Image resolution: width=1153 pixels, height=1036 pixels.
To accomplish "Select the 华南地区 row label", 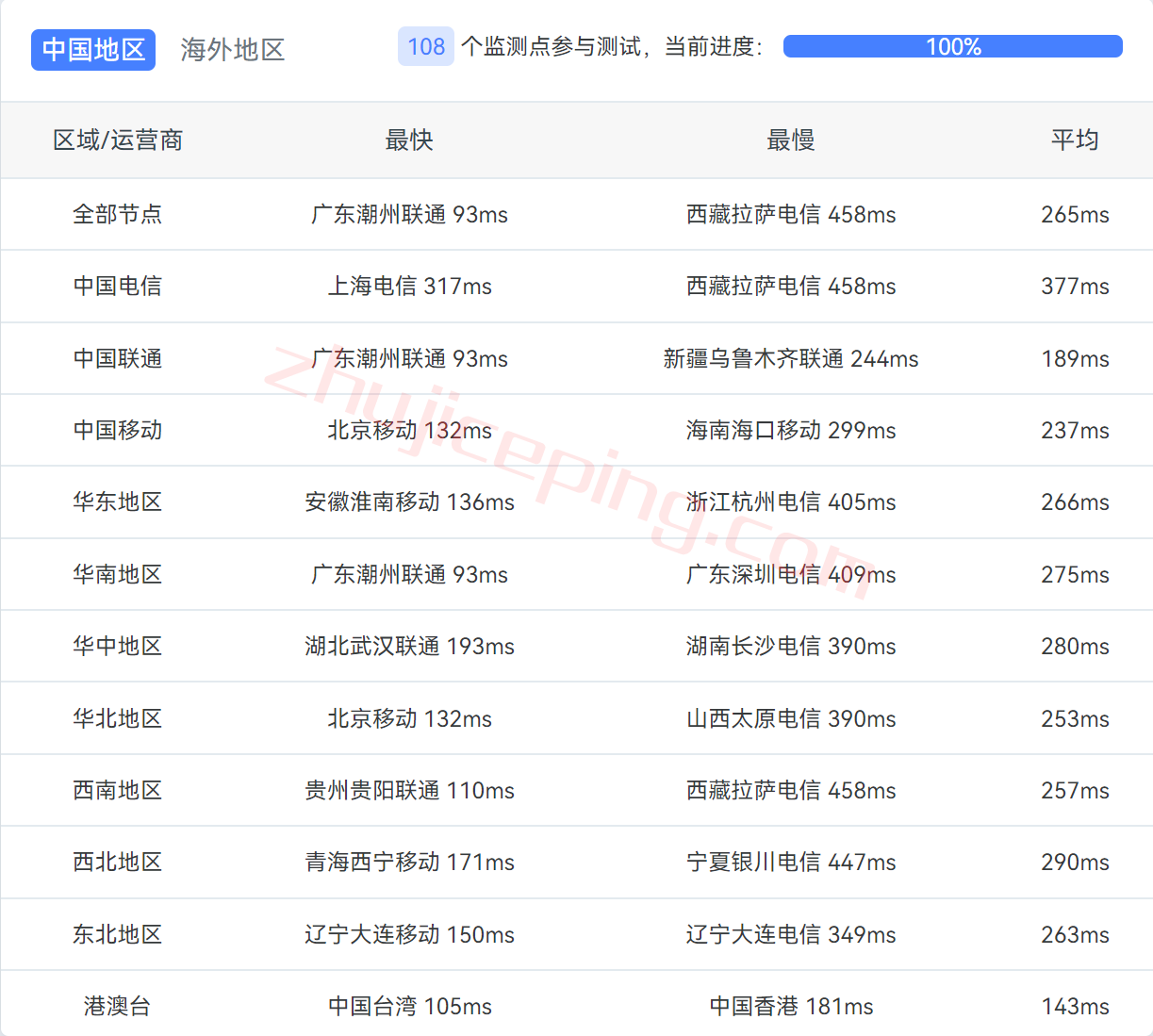I will point(118,574).
